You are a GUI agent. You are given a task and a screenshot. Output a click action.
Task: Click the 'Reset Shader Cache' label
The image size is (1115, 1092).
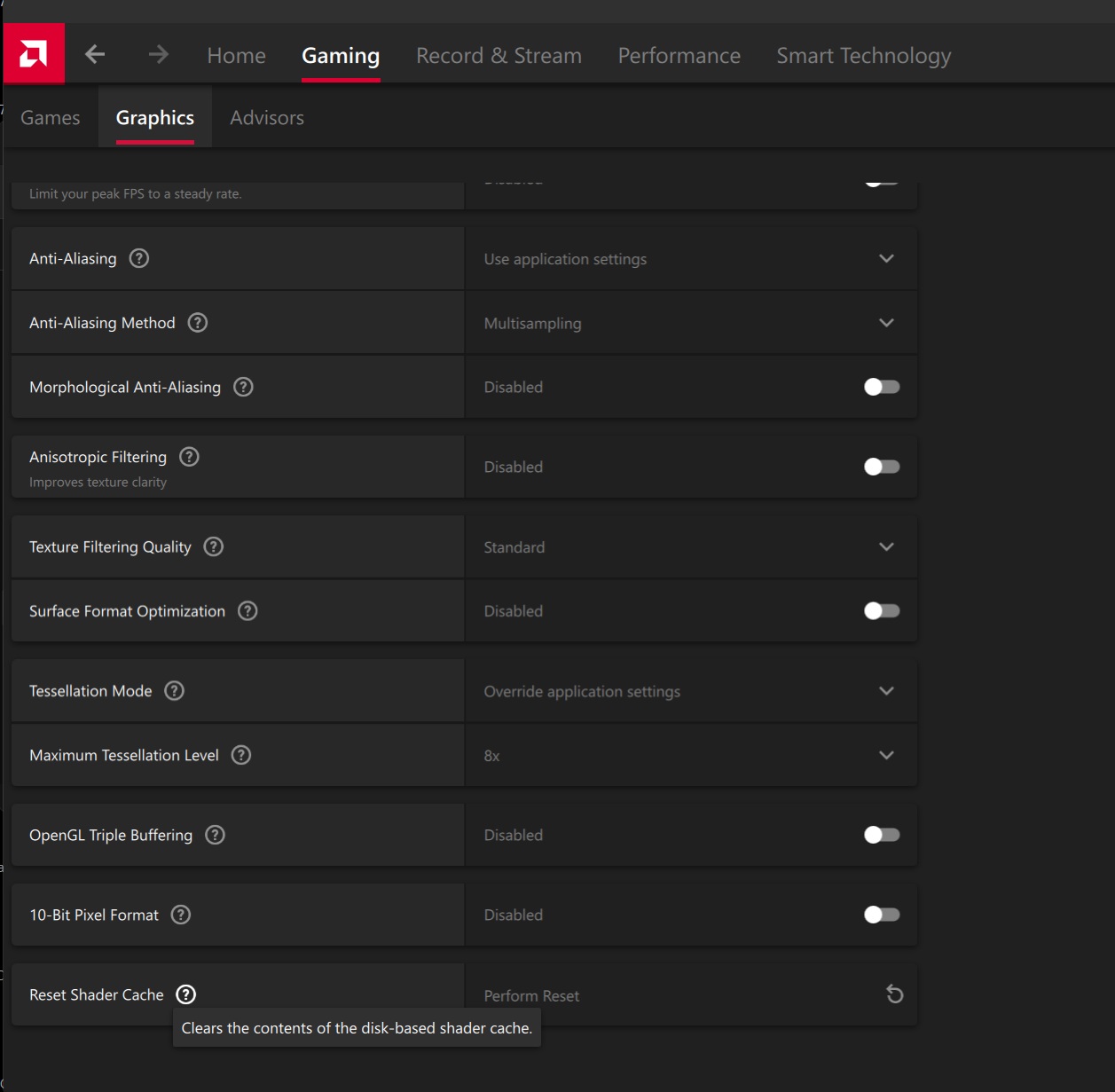coord(97,994)
